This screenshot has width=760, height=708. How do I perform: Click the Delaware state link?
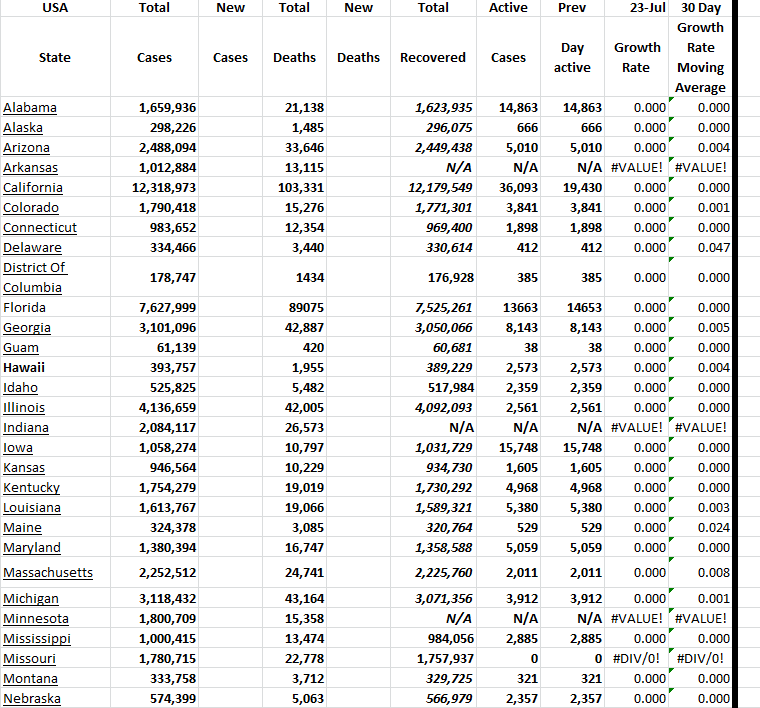click(32, 247)
